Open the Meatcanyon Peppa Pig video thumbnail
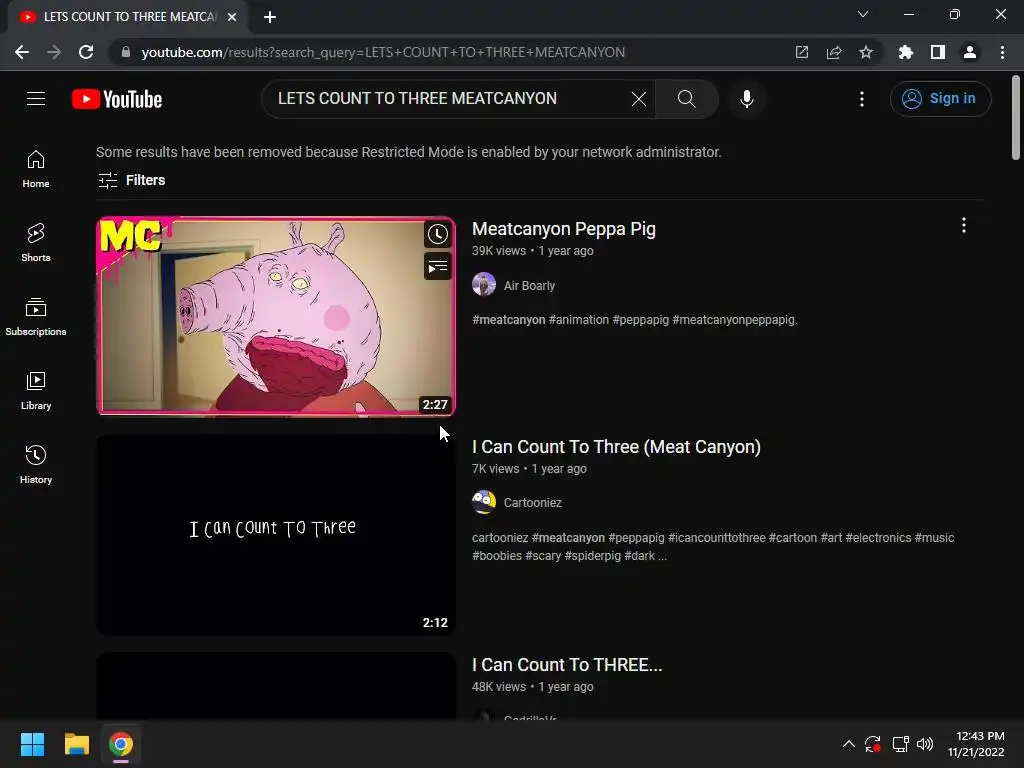The width and height of the screenshot is (1024, 768). click(x=276, y=317)
